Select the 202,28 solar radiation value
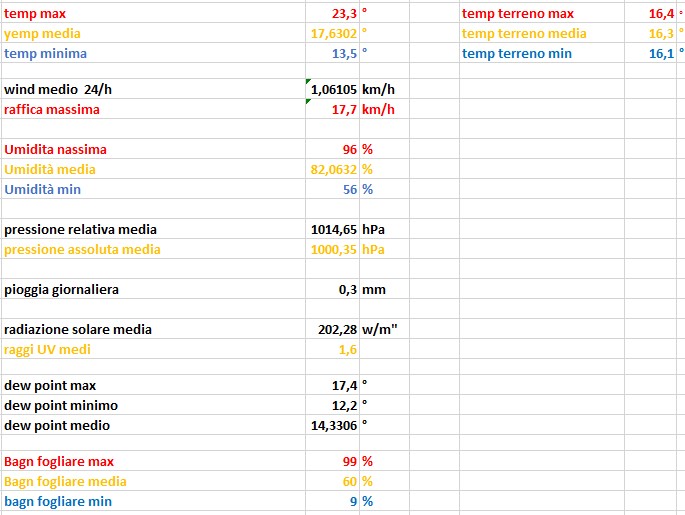 pyautogui.click(x=336, y=329)
